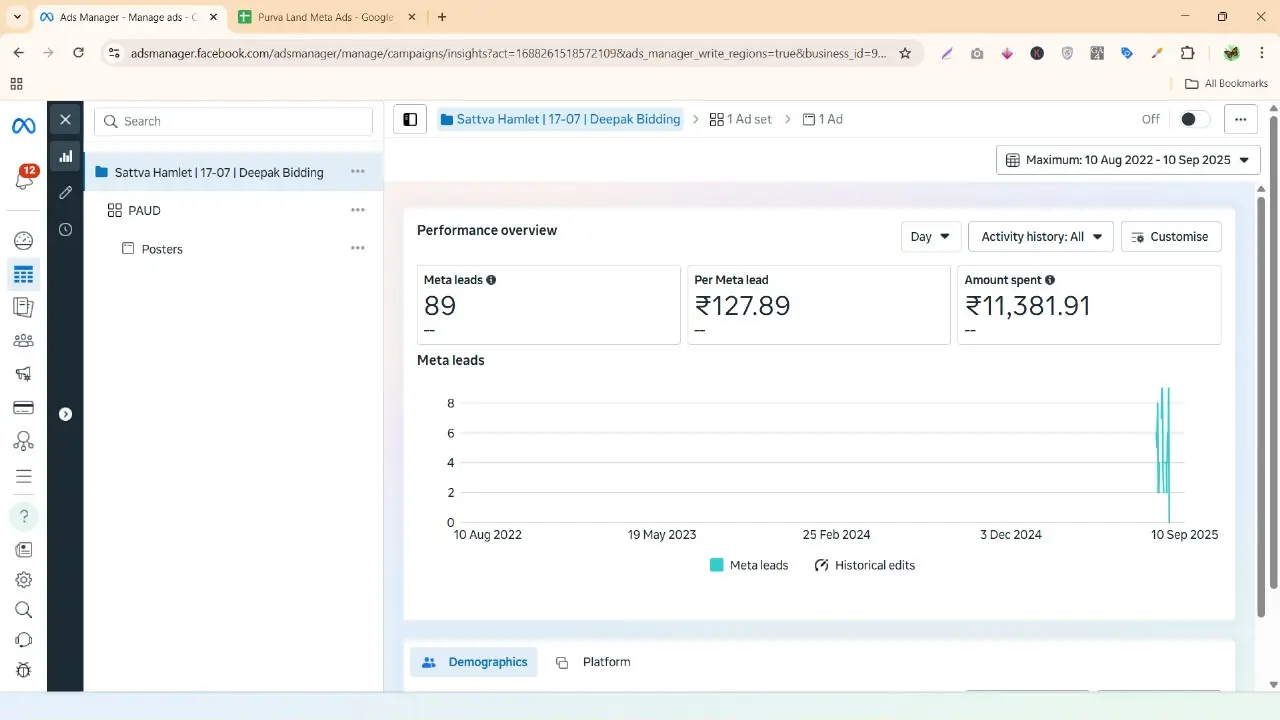Click the pencil edit icon

[65, 192]
